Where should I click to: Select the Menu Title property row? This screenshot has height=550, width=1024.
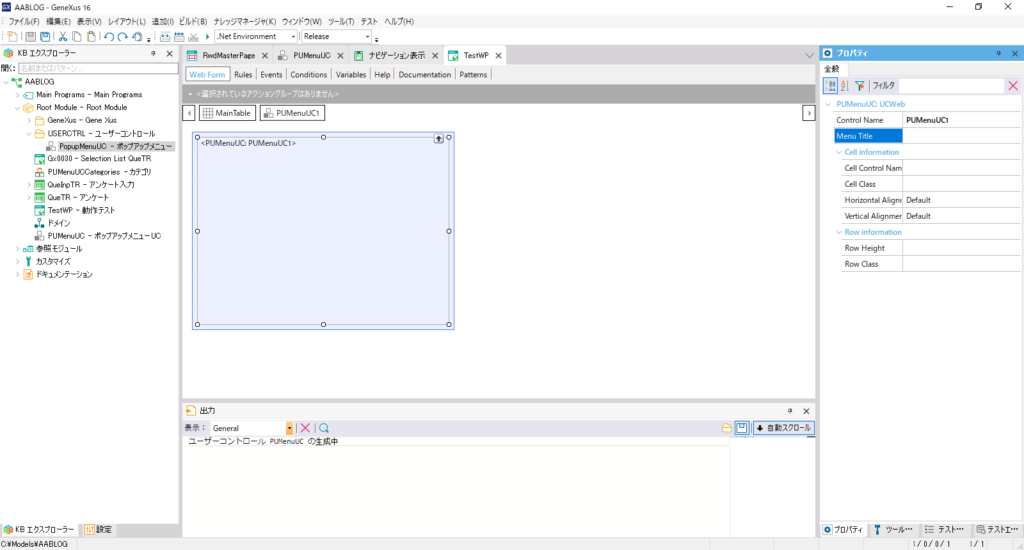(927, 136)
